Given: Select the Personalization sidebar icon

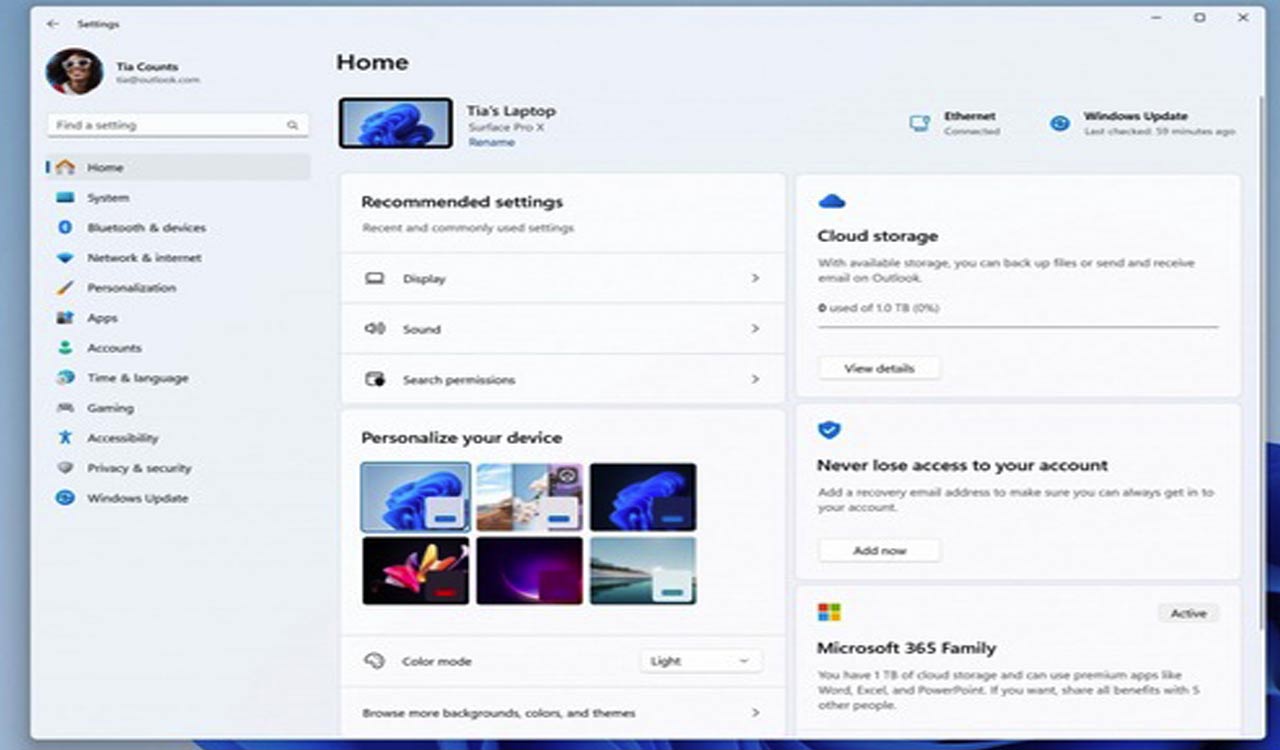Looking at the screenshot, I should [x=133, y=288].
